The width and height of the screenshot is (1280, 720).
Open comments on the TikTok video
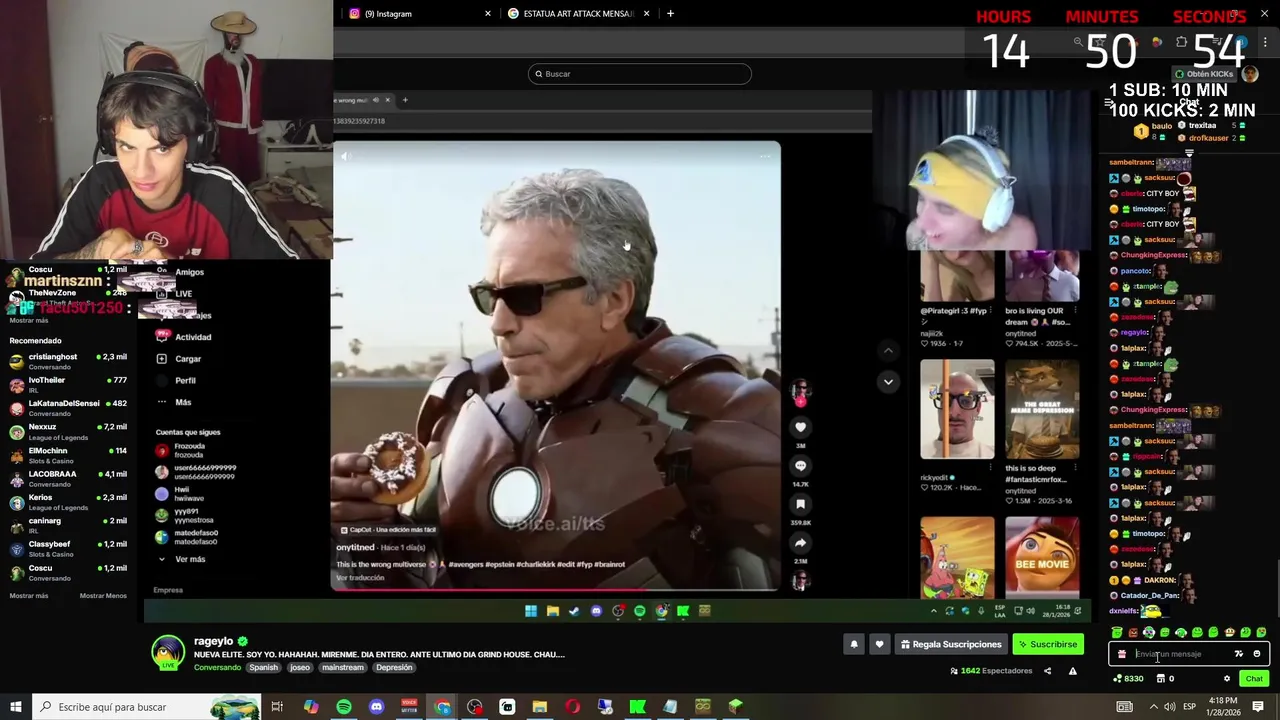800,466
